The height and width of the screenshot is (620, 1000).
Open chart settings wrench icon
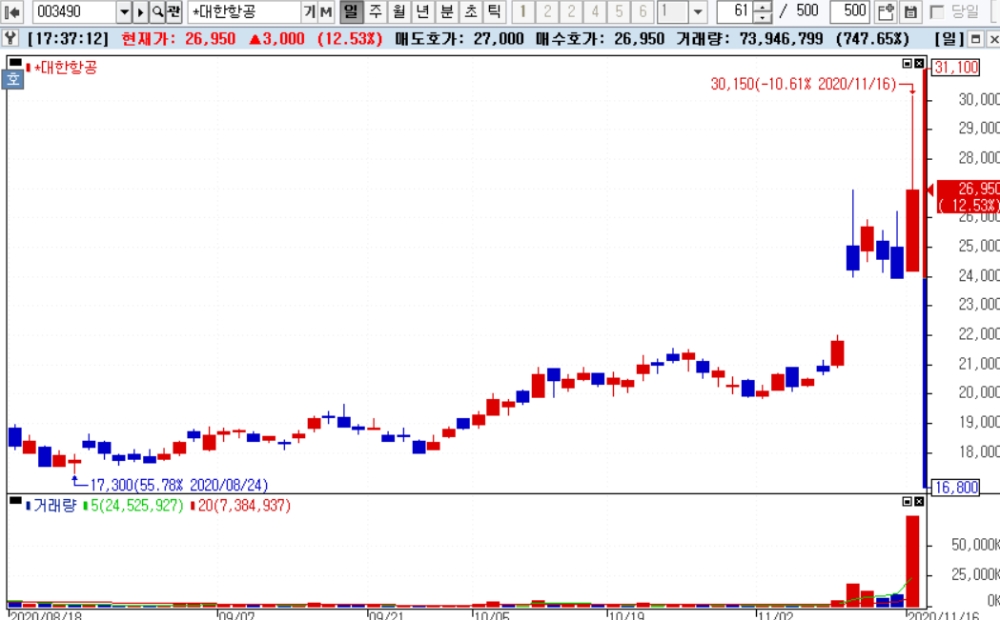point(10,39)
